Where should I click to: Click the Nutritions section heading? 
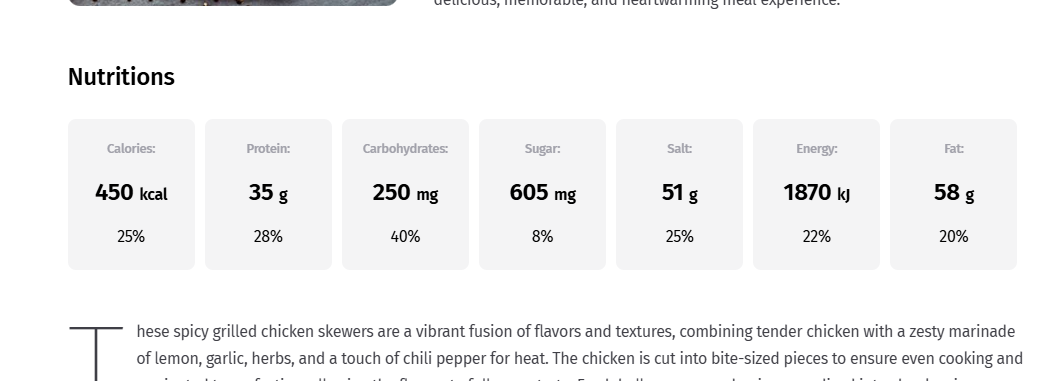121,77
